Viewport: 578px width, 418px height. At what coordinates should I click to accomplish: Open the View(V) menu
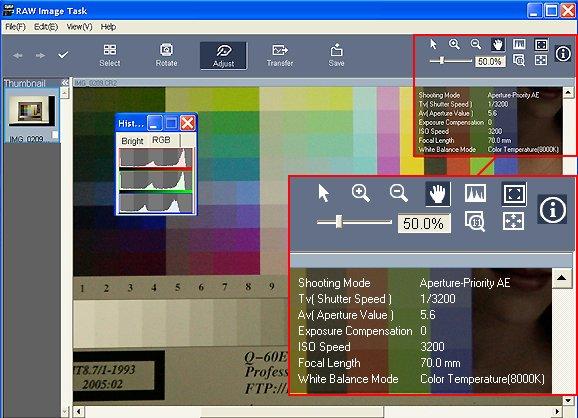click(x=79, y=27)
